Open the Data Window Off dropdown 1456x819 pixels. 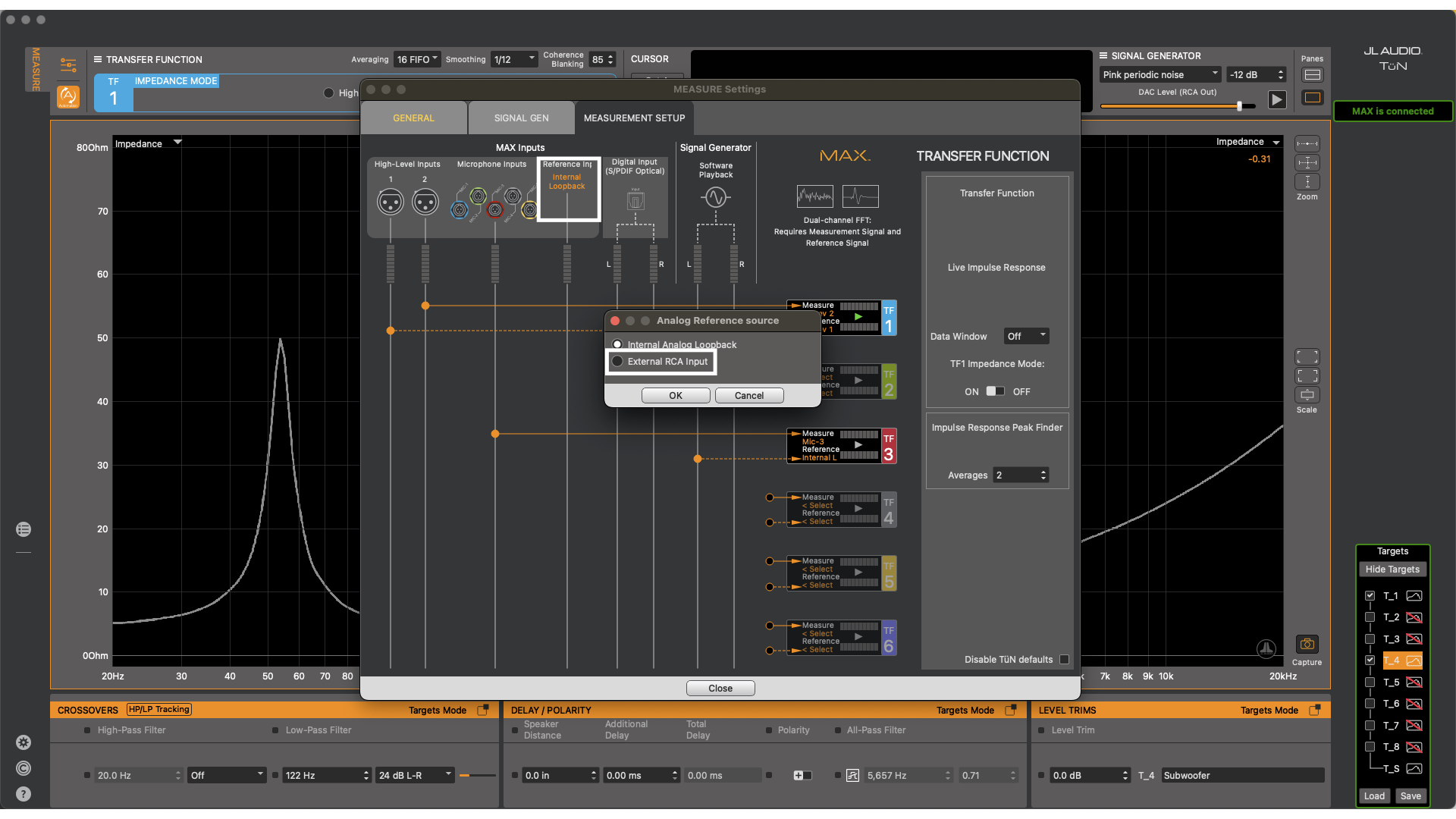pyautogui.click(x=1026, y=336)
